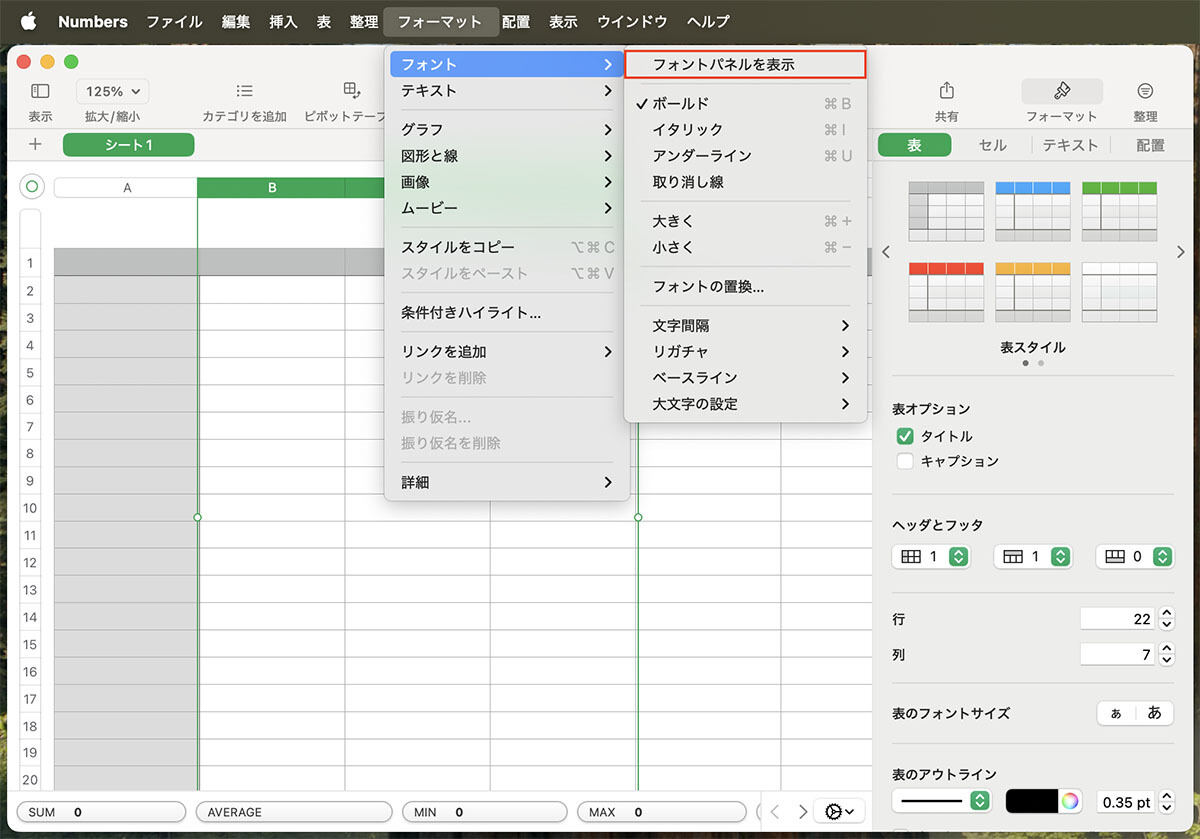The width and height of the screenshot is (1200, 839).
Task: Toggle the タイトル checkbox
Action: [x=905, y=436]
